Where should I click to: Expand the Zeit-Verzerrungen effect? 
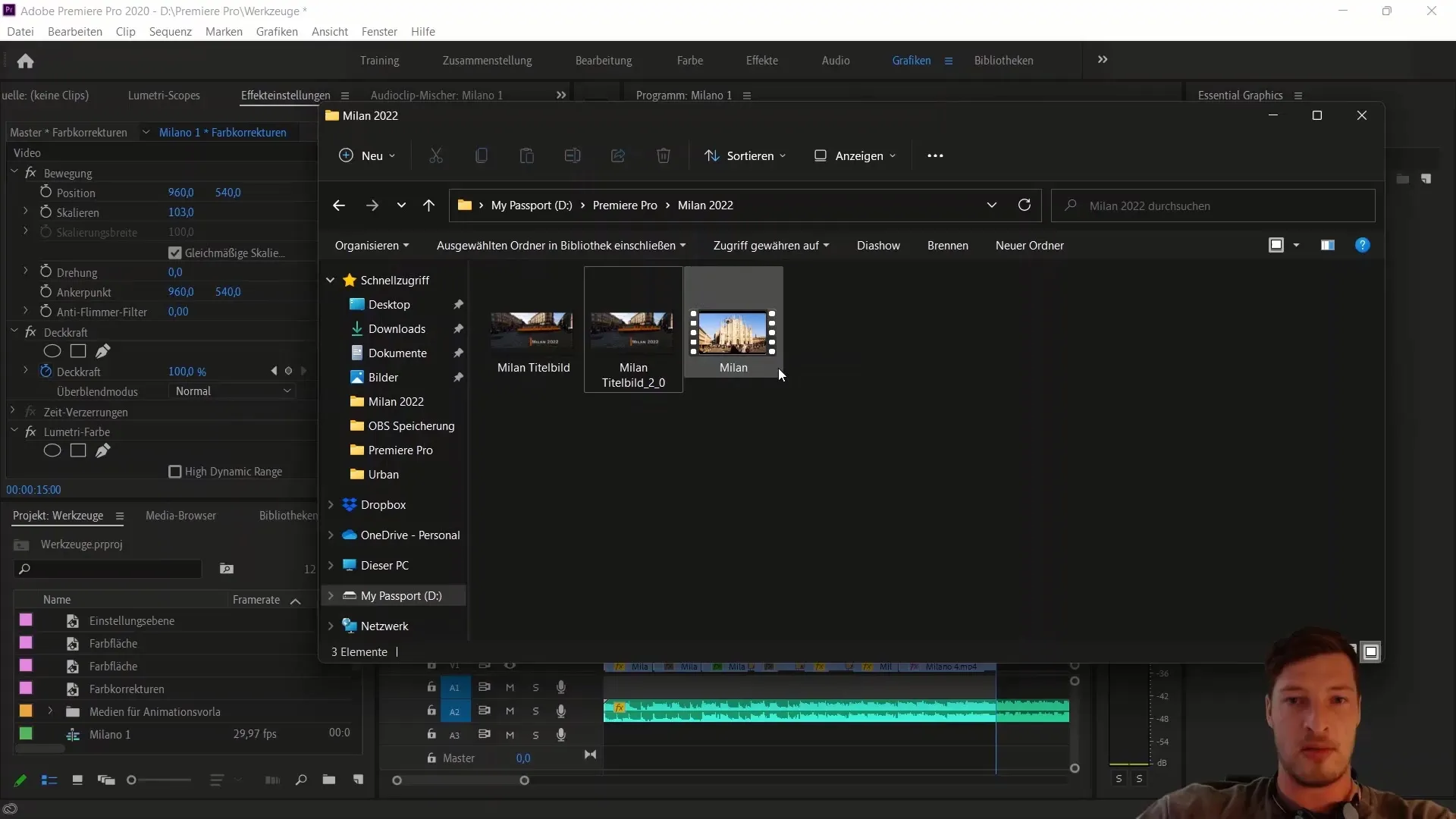[13, 411]
